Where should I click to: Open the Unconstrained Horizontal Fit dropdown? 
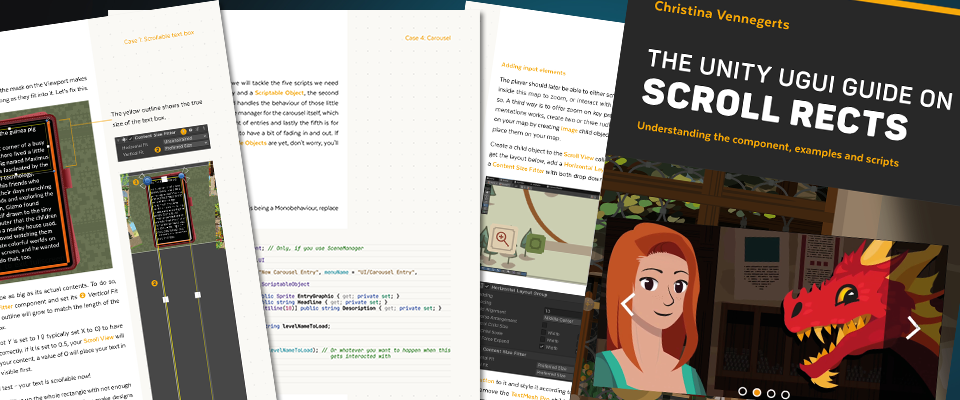pyautogui.click(x=186, y=142)
